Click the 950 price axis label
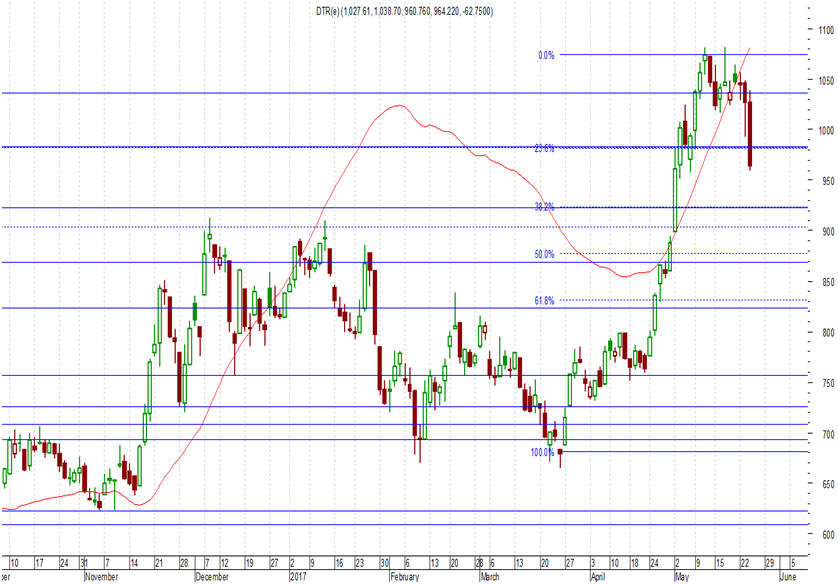Viewport: 838px width, 584px height. click(x=828, y=181)
